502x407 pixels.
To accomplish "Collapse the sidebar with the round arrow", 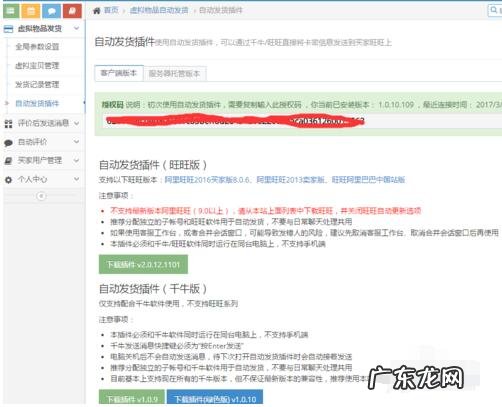I will coord(41,196).
